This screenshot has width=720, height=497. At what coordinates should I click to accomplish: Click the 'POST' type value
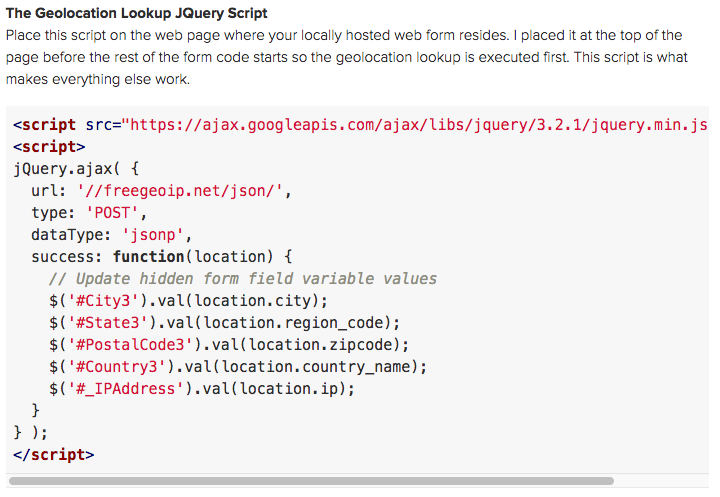112,212
